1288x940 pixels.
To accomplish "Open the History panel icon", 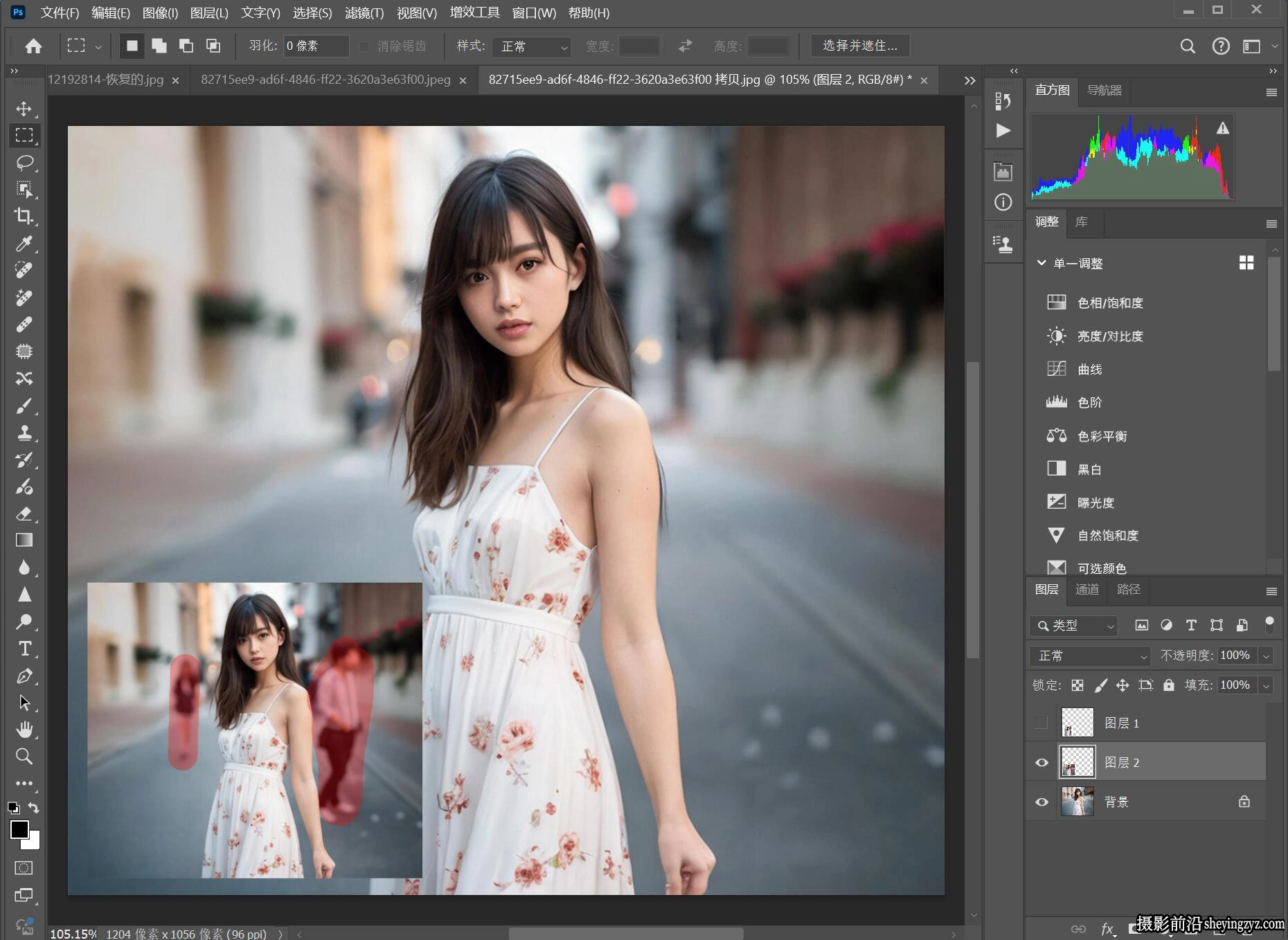I will [x=1003, y=101].
